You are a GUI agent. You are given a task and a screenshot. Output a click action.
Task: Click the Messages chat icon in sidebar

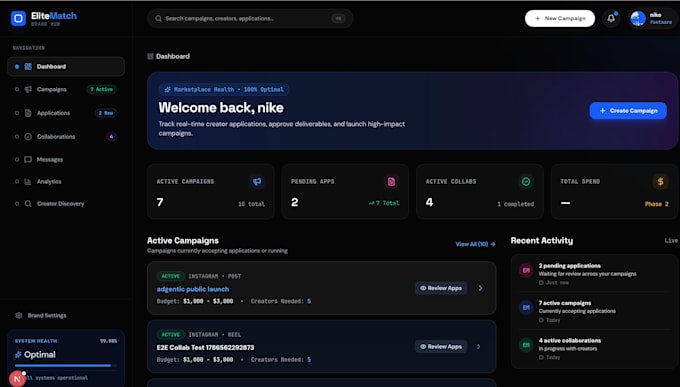(x=28, y=159)
